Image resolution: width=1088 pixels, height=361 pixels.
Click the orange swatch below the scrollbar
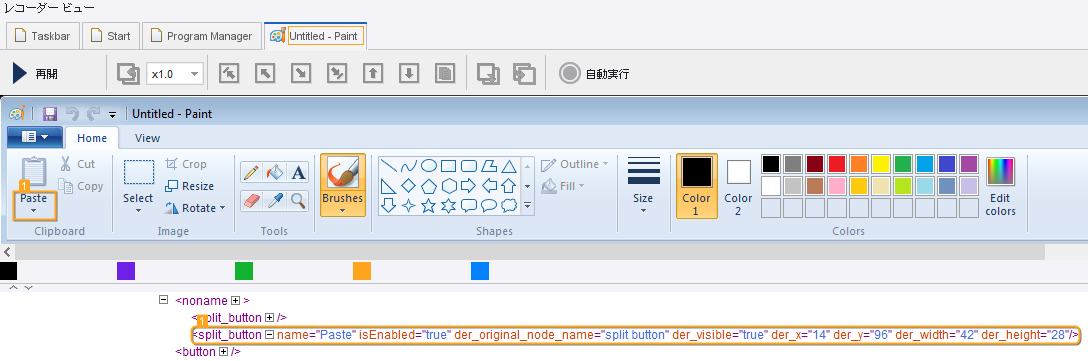tap(362, 270)
